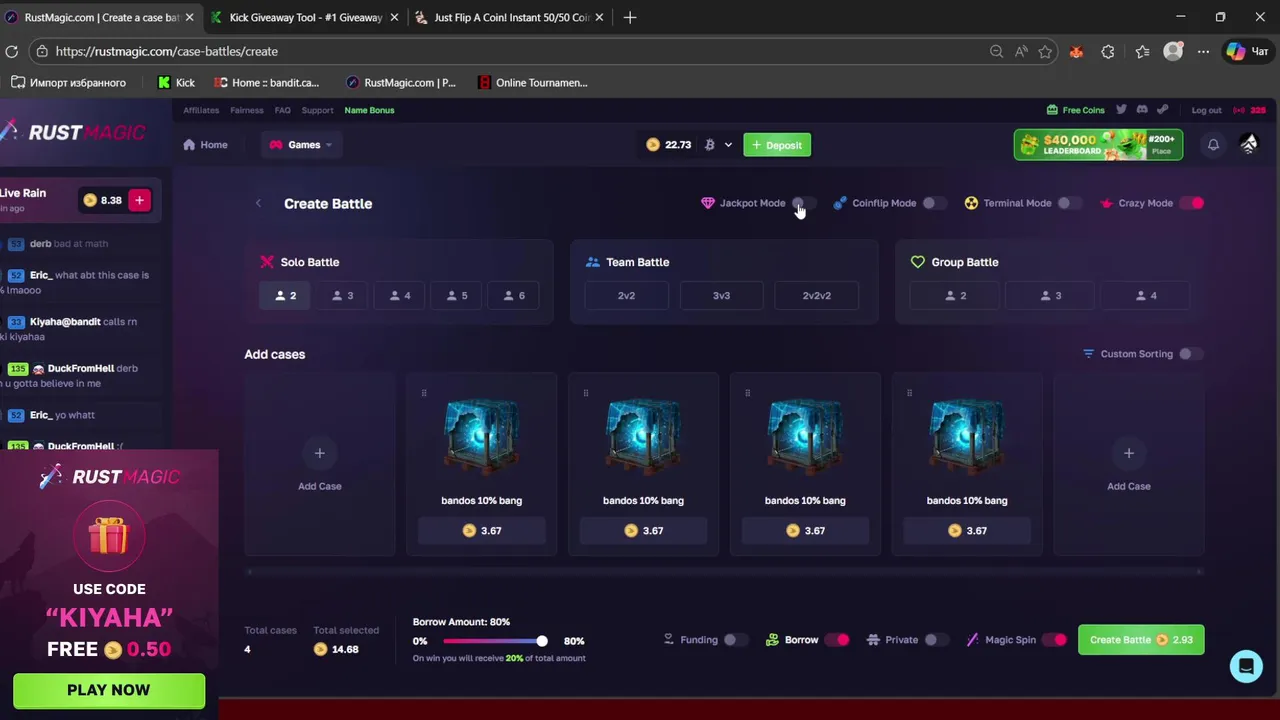
Task: Click the Bitcoin currency icon
Action: pyautogui.click(x=709, y=145)
